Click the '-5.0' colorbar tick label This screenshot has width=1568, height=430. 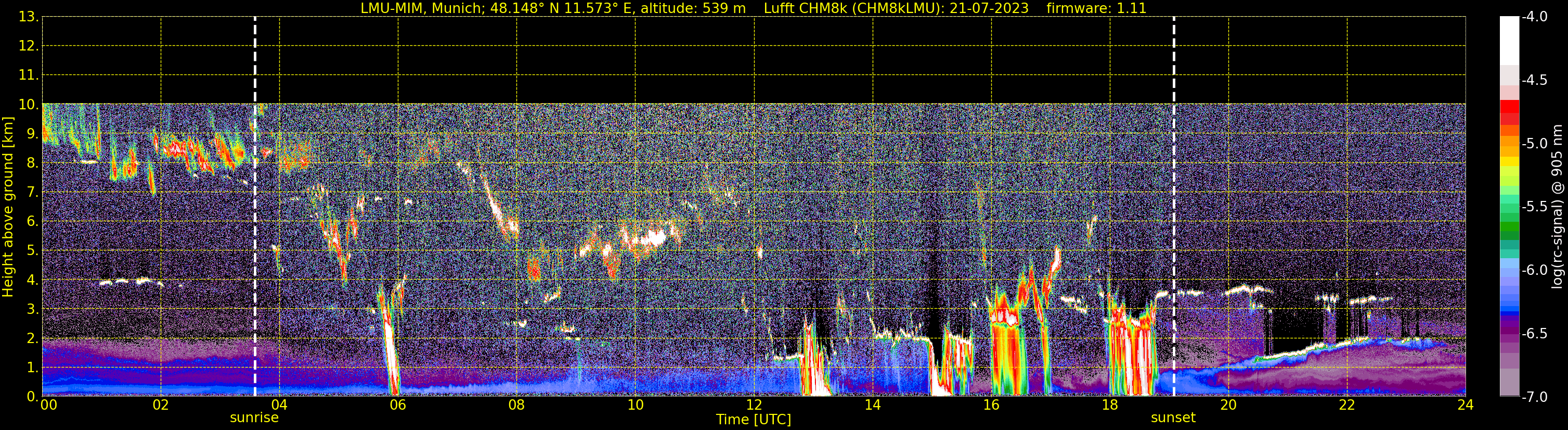[x=1535, y=144]
